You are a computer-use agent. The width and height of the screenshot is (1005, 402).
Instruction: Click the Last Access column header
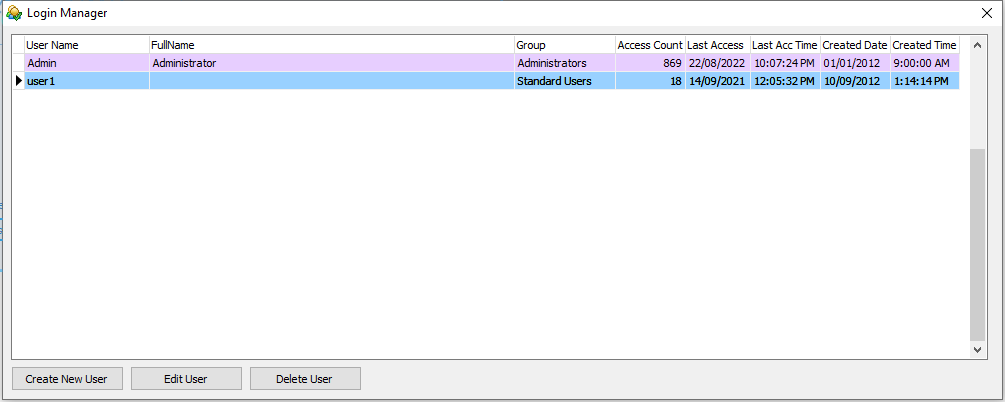(x=717, y=45)
